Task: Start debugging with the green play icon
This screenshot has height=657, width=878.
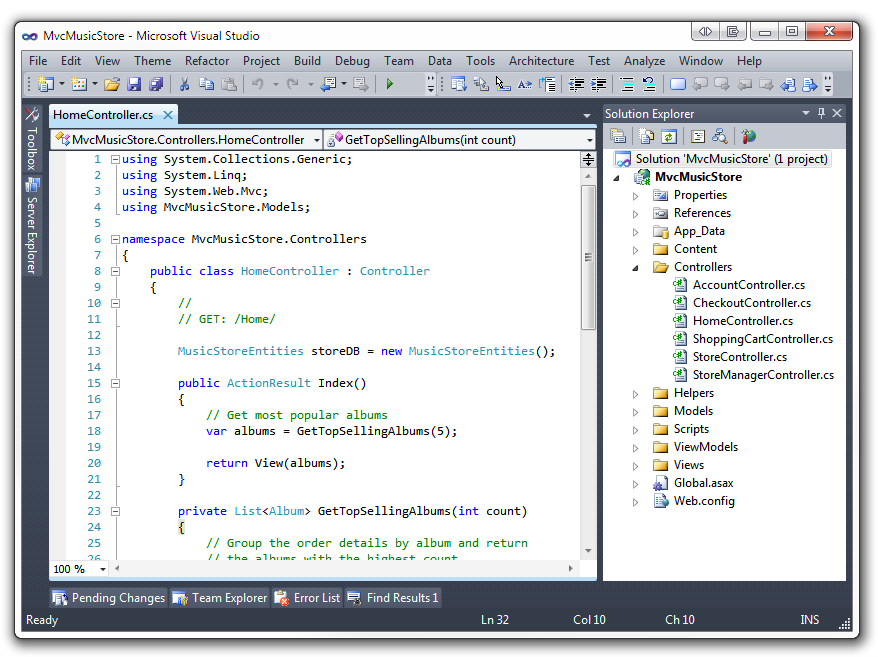Action: pyautogui.click(x=390, y=84)
